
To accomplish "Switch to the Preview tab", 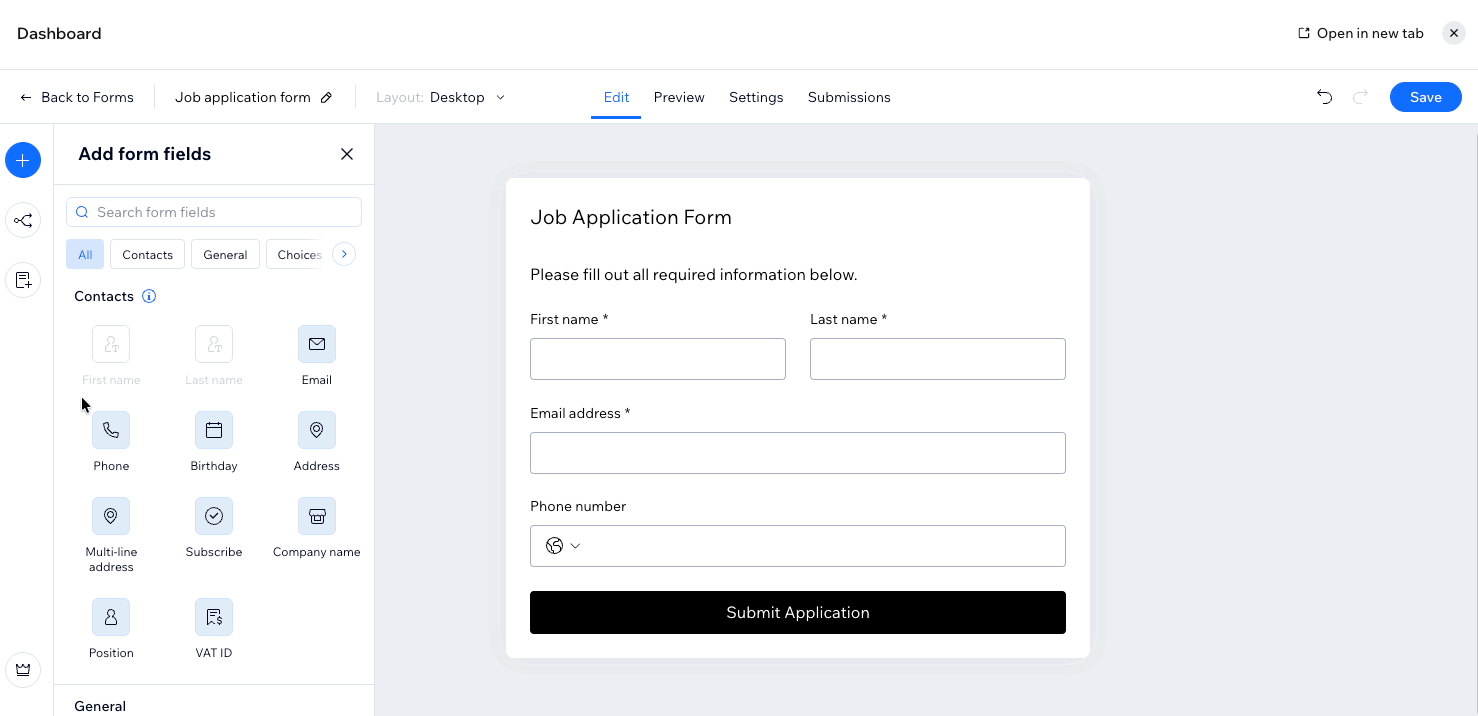I will [679, 97].
